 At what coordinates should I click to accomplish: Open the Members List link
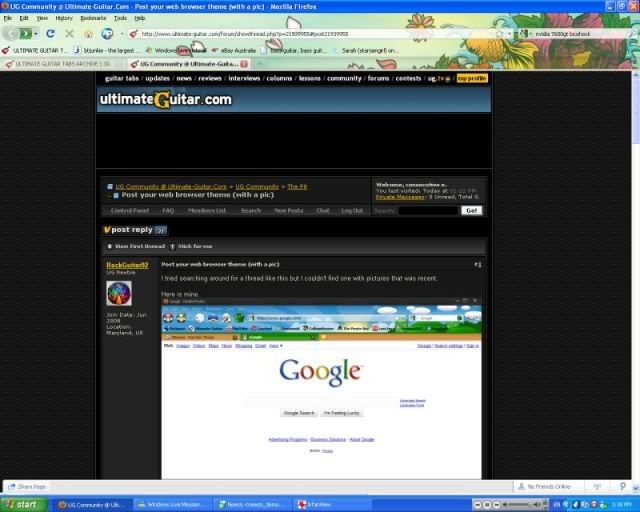[207, 211]
